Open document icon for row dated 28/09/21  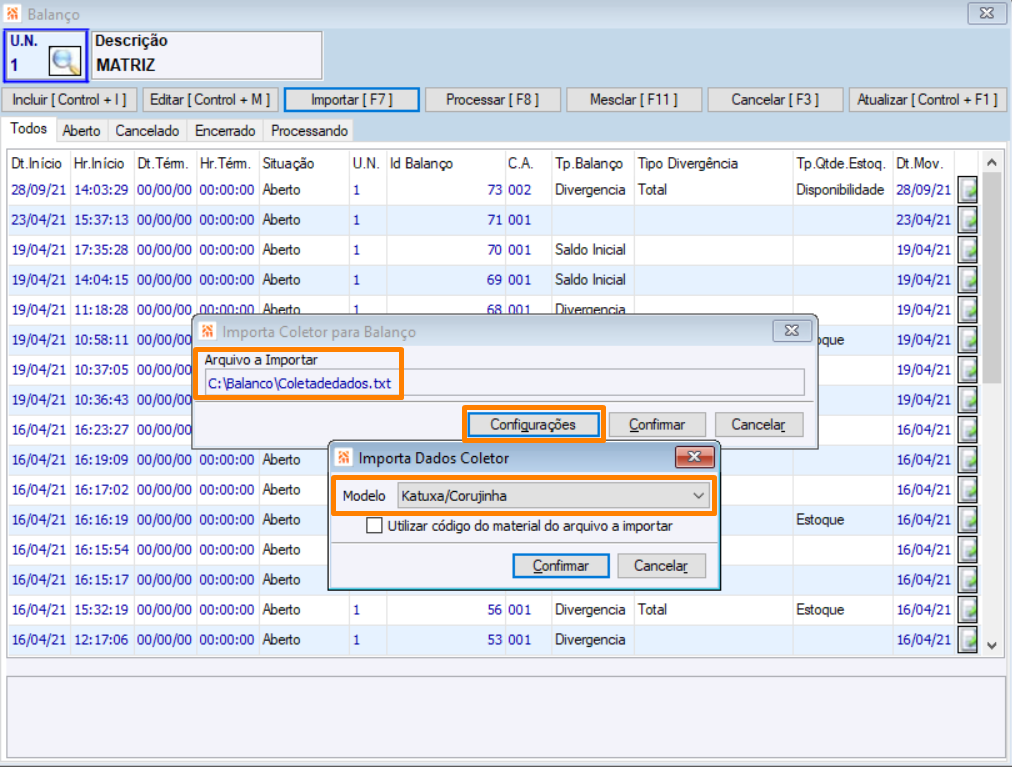tap(967, 190)
